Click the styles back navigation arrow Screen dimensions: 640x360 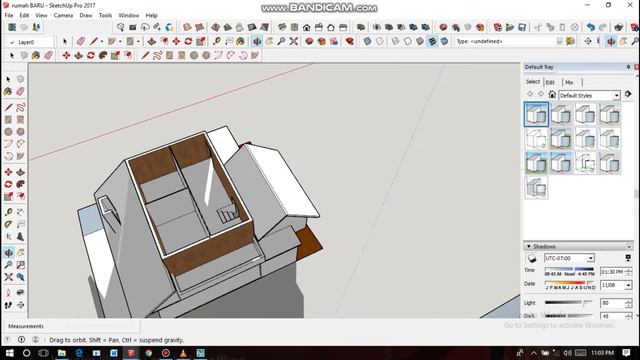click(x=530, y=95)
